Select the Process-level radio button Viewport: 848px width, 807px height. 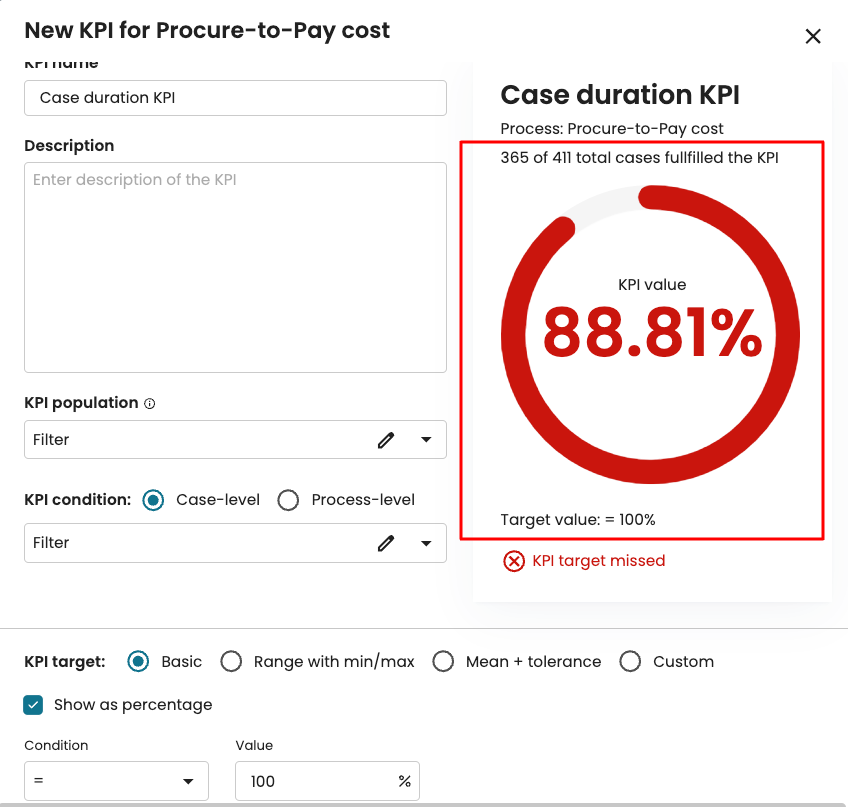(288, 500)
